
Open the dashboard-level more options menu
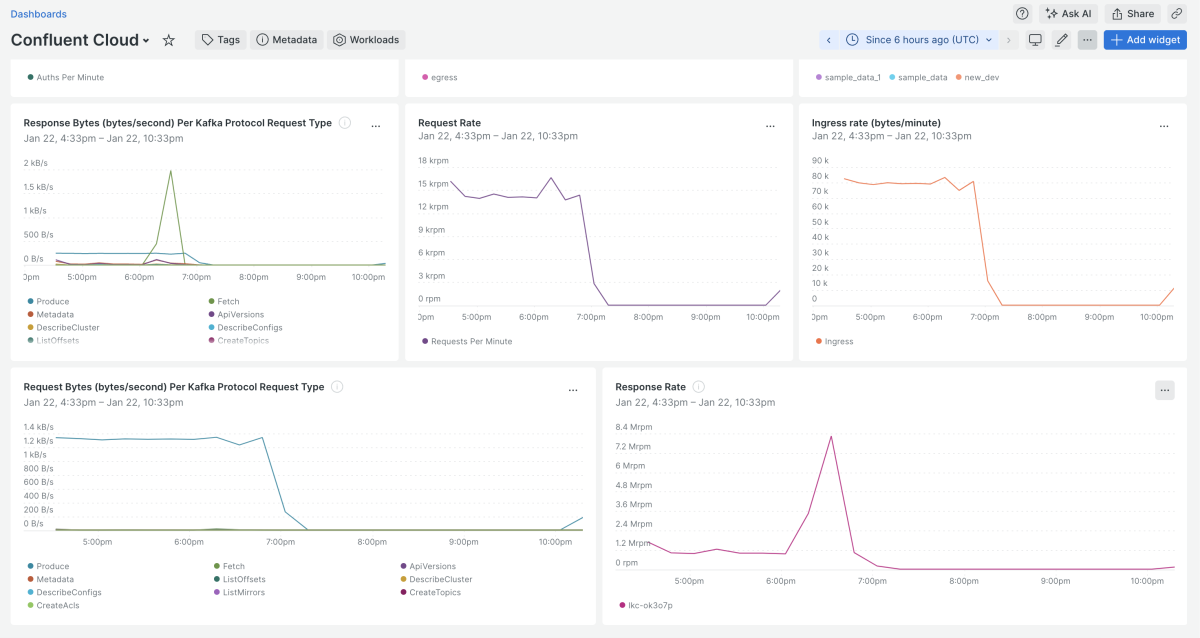point(1087,40)
